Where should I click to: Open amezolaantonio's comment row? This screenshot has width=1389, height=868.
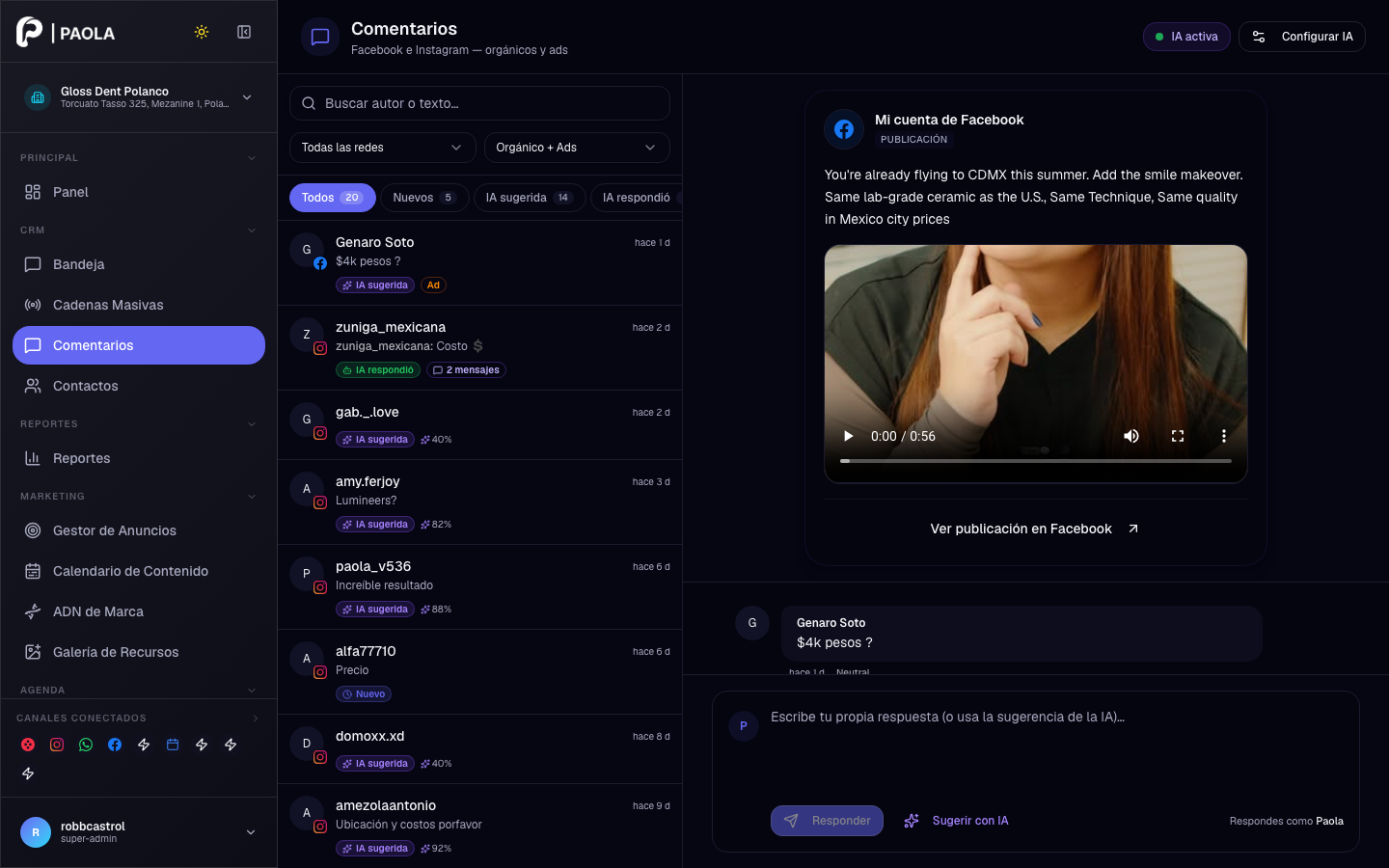pyautogui.click(x=480, y=826)
